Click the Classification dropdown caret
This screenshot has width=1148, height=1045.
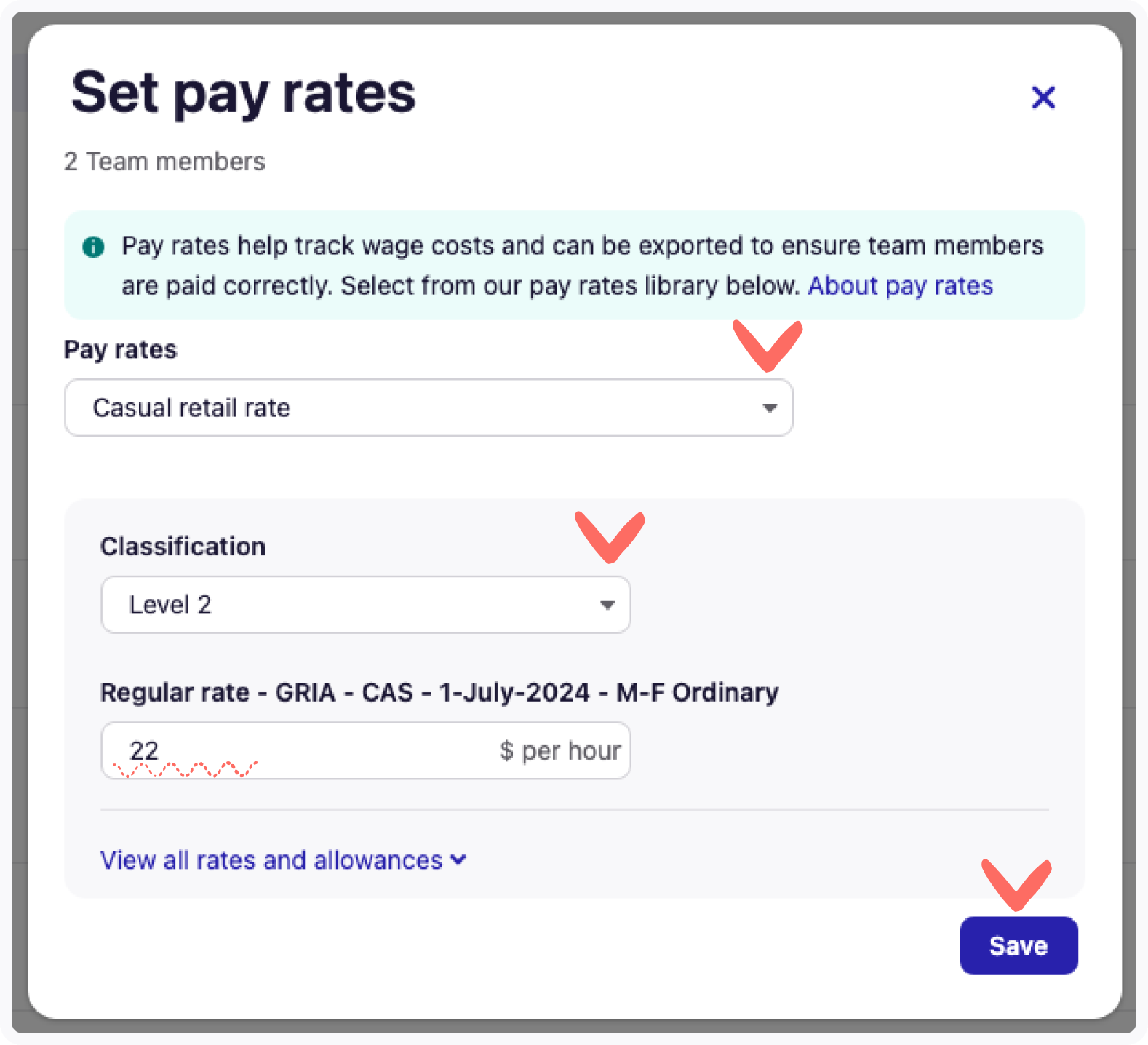click(607, 605)
